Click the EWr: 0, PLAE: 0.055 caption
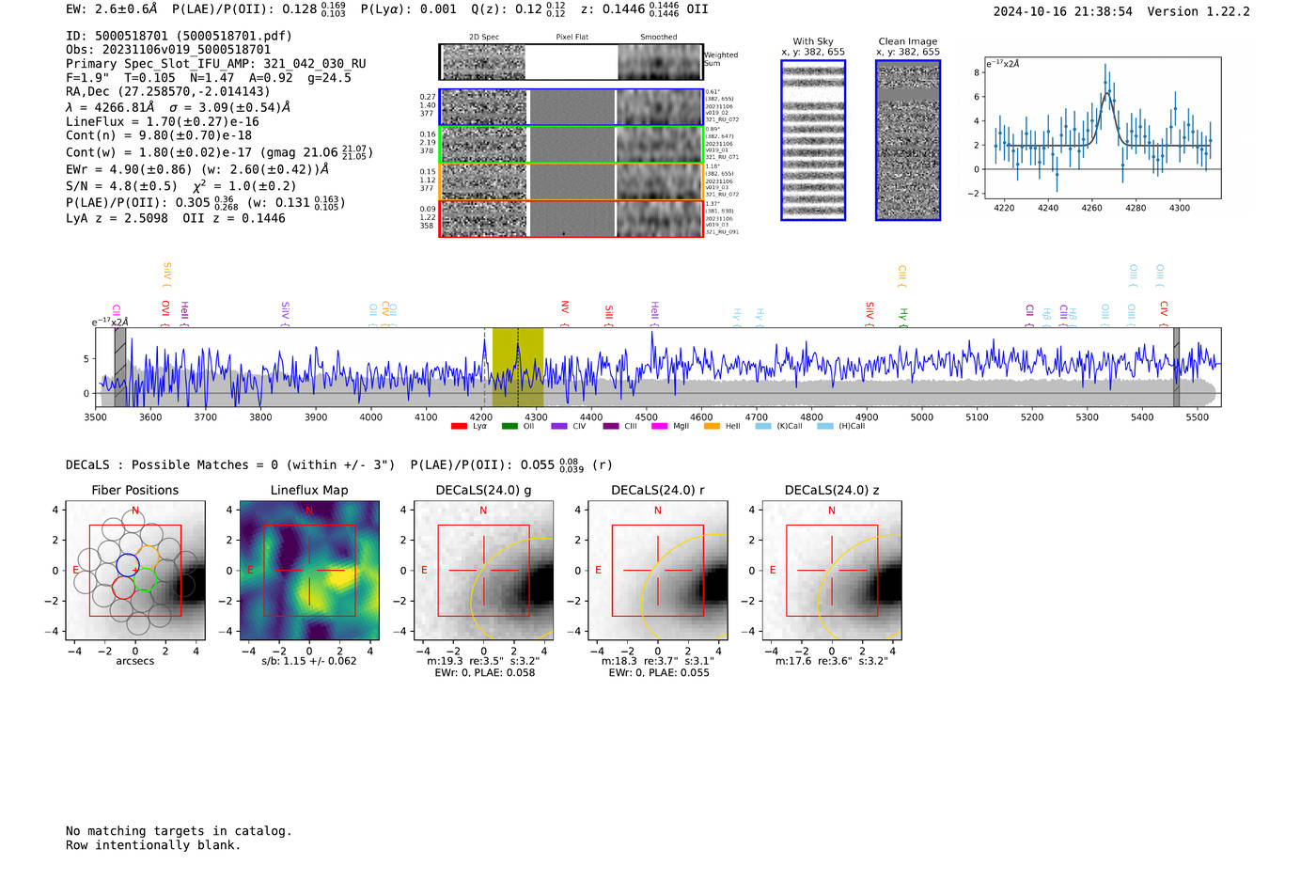The height and width of the screenshot is (896, 1316). [659, 673]
